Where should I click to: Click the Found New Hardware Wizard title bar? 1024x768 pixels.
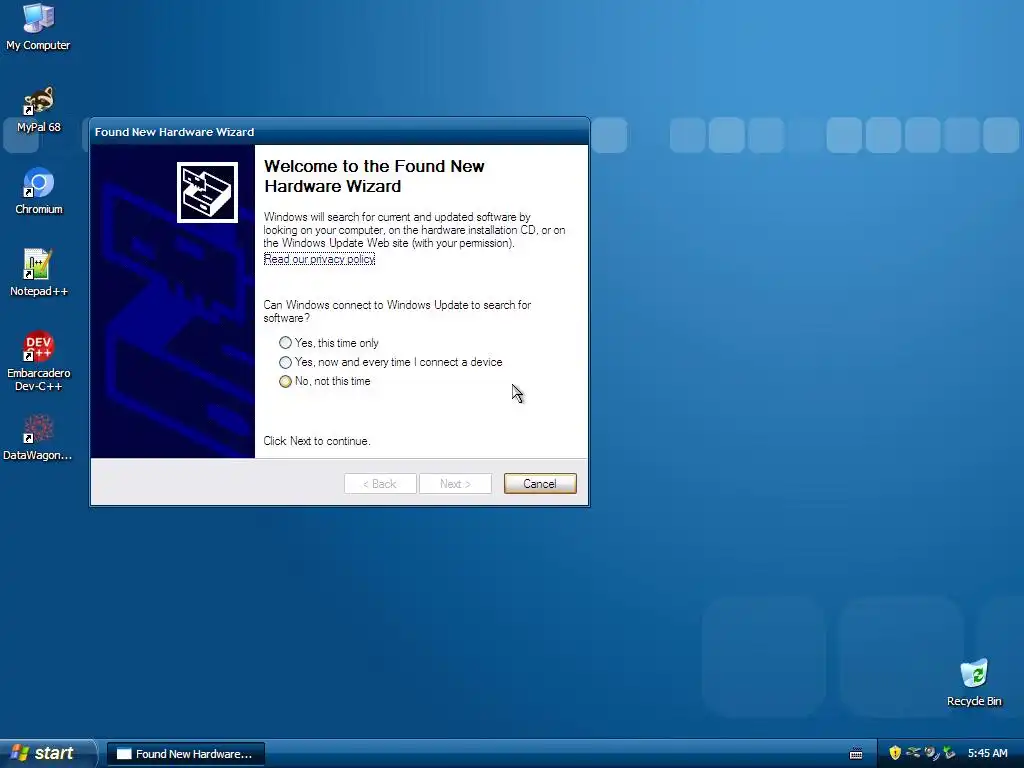(x=340, y=132)
